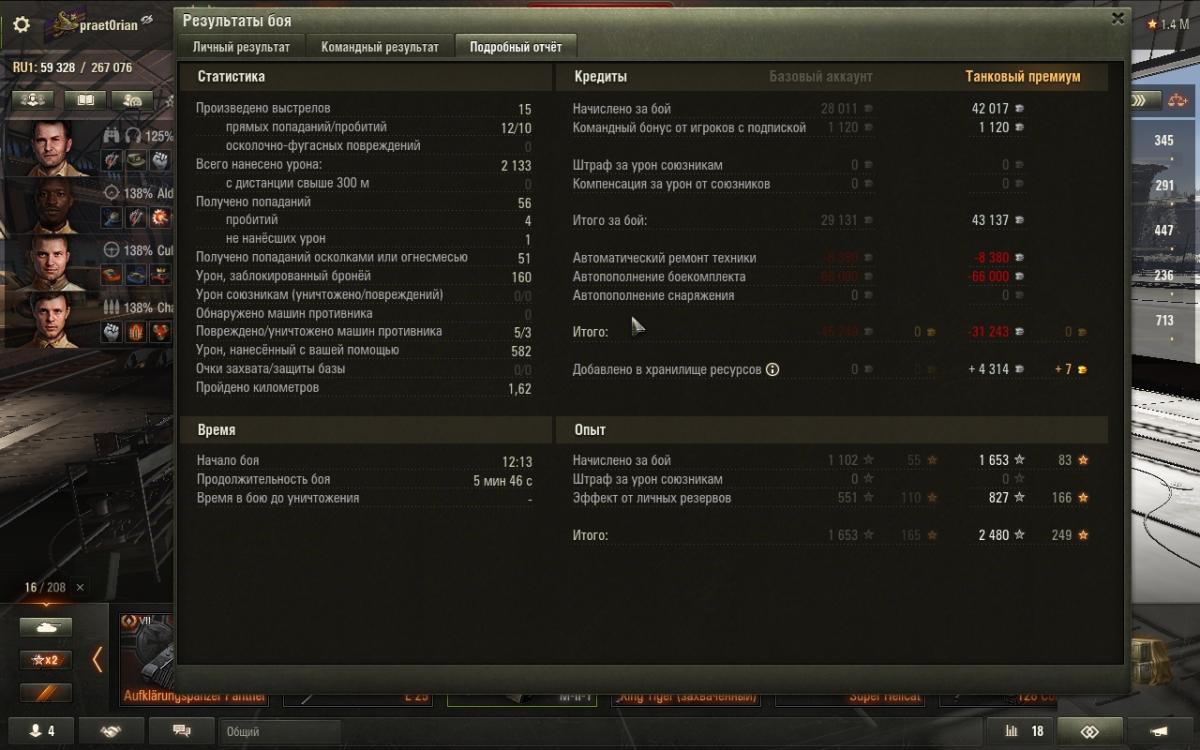Click the handshake referral icon
The height and width of the screenshot is (750, 1200).
[x=109, y=731]
